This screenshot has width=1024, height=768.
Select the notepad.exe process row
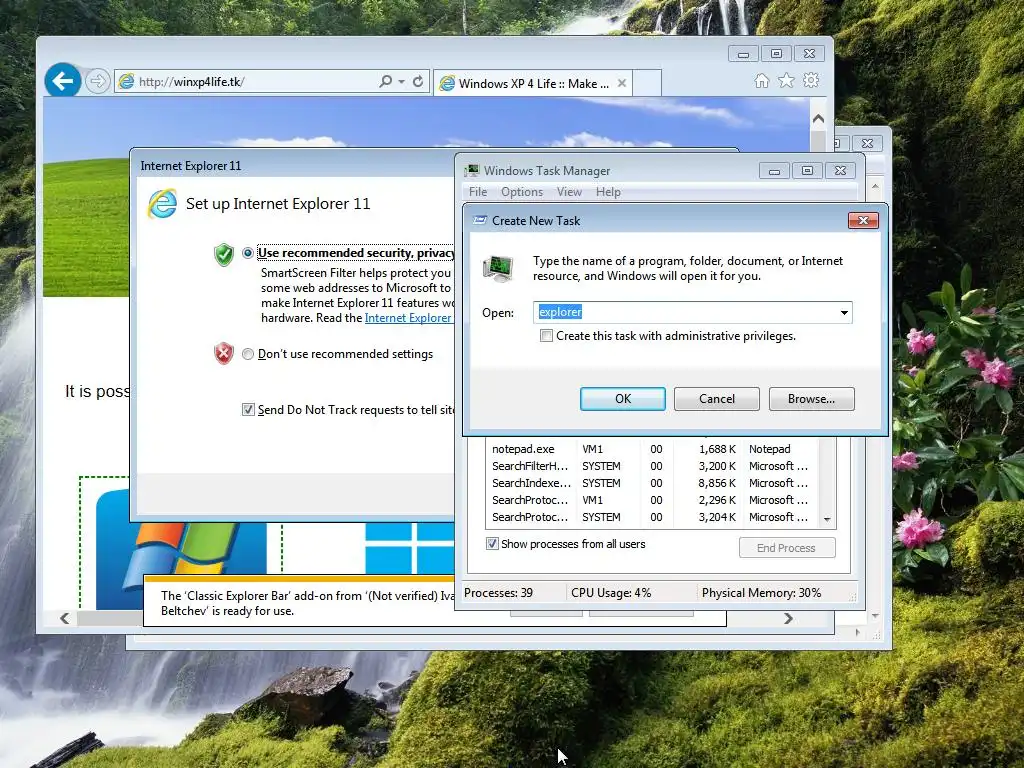pos(652,449)
